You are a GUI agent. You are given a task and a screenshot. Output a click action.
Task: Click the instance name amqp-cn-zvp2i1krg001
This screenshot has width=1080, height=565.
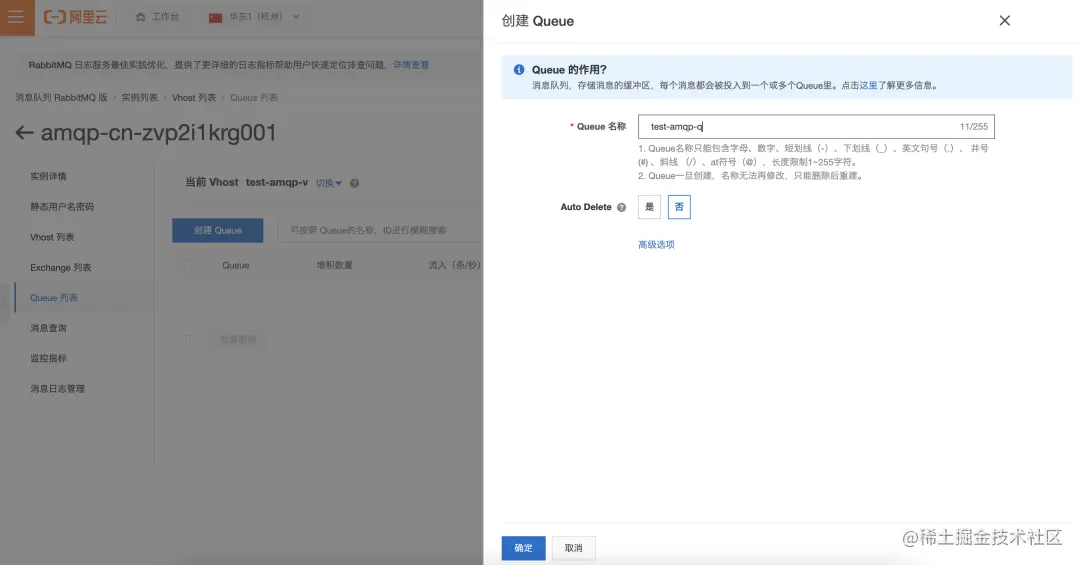158,133
